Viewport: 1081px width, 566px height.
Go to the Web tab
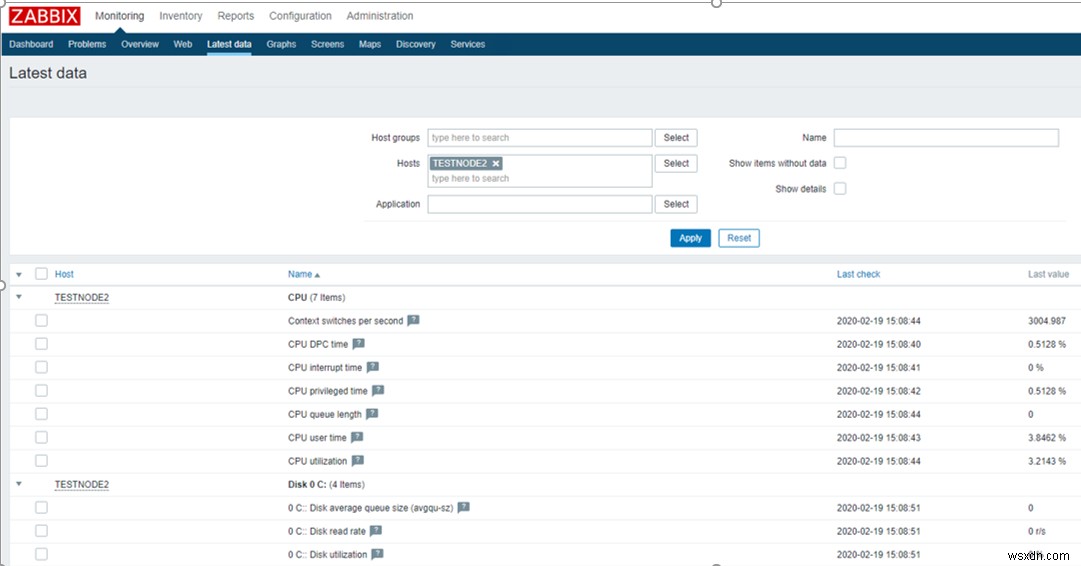183,44
